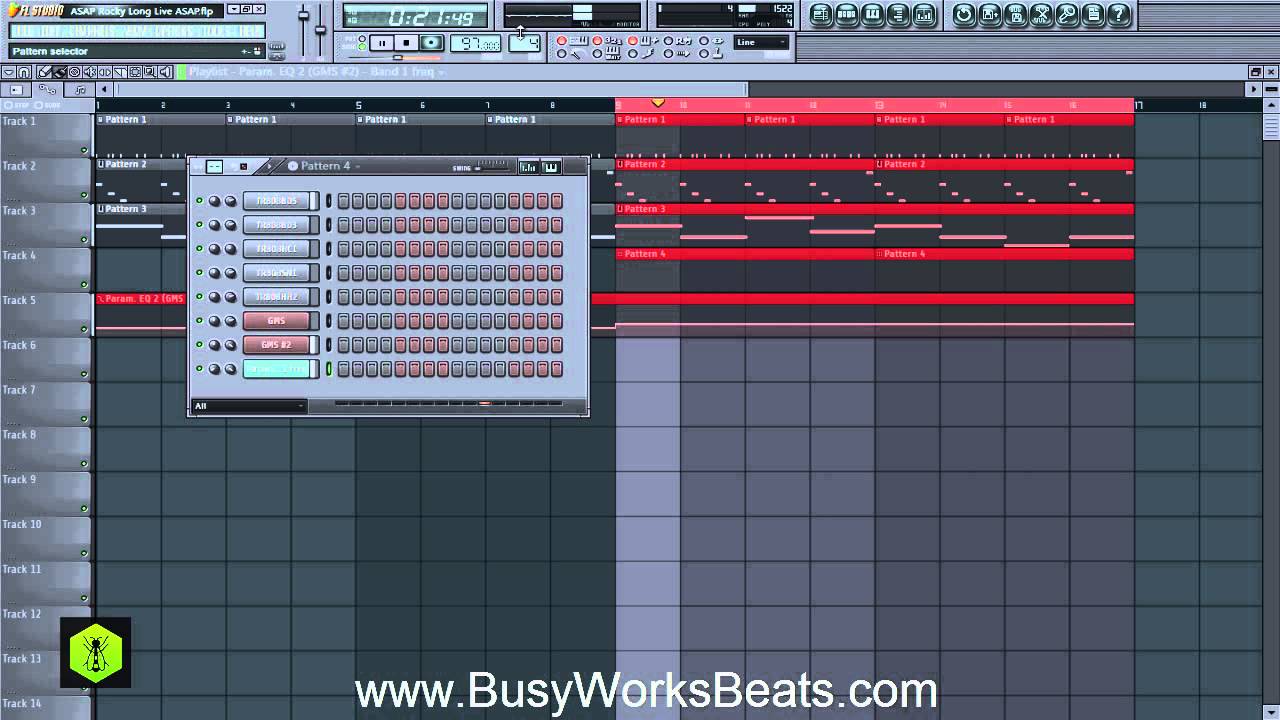
Task: Select the Playlist delete tool
Action: pos(75,72)
